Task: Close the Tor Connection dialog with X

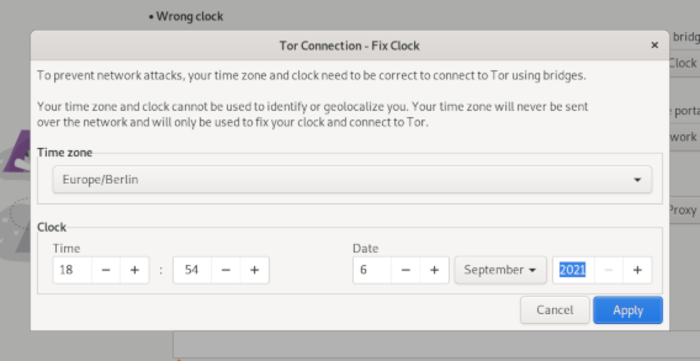Action: [x=654, y=45]
